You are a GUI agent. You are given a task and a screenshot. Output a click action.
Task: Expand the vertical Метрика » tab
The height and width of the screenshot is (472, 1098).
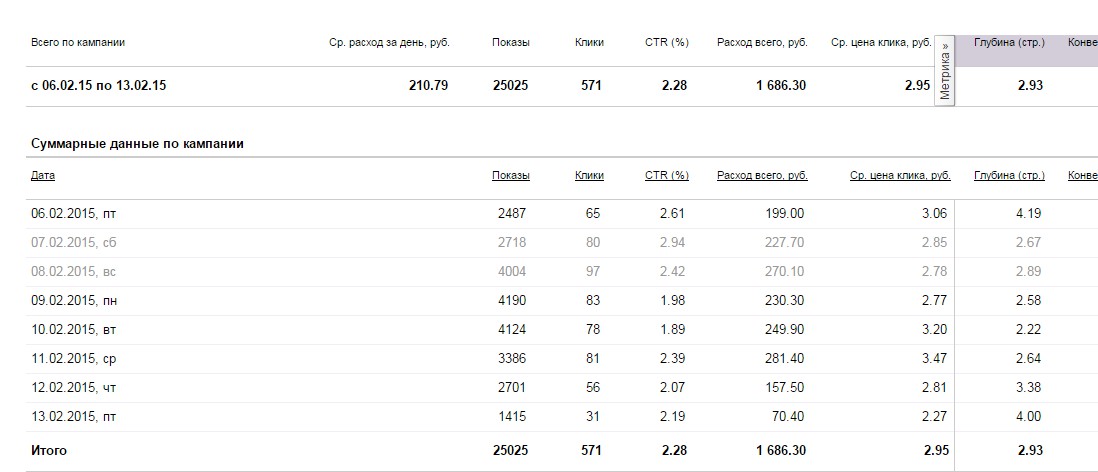[x=946, y=70]
